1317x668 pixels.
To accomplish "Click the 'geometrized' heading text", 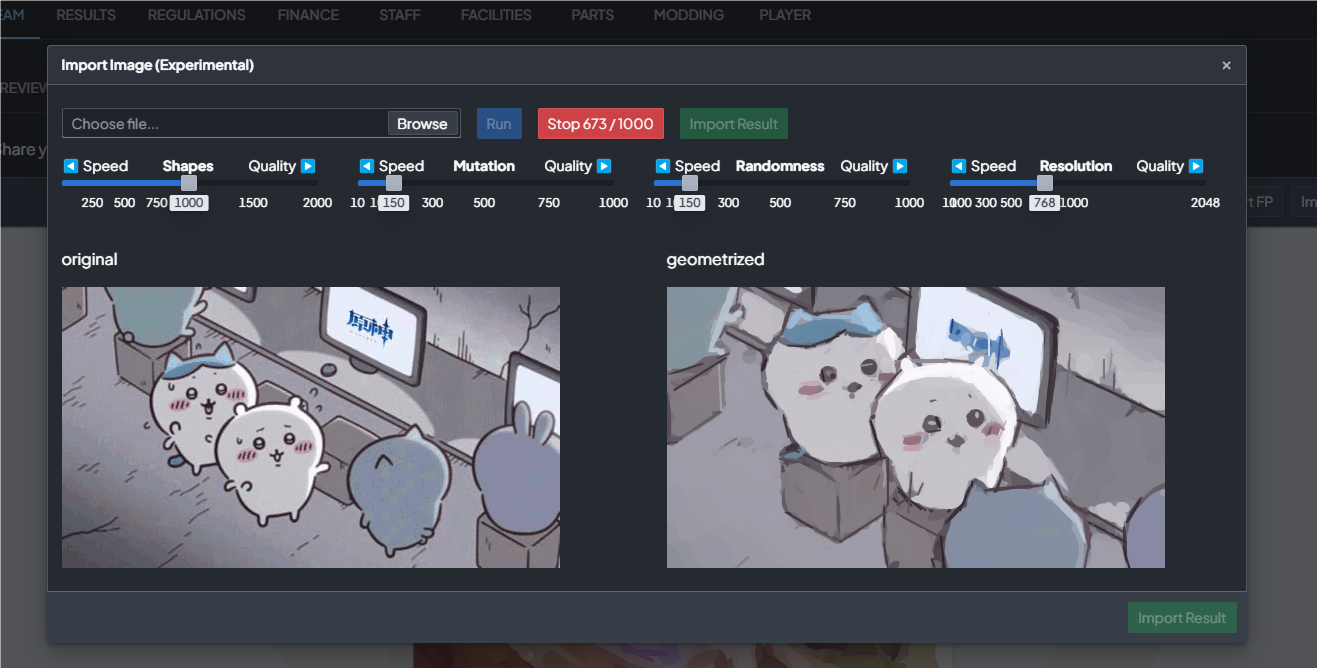I will click(715, 260).
